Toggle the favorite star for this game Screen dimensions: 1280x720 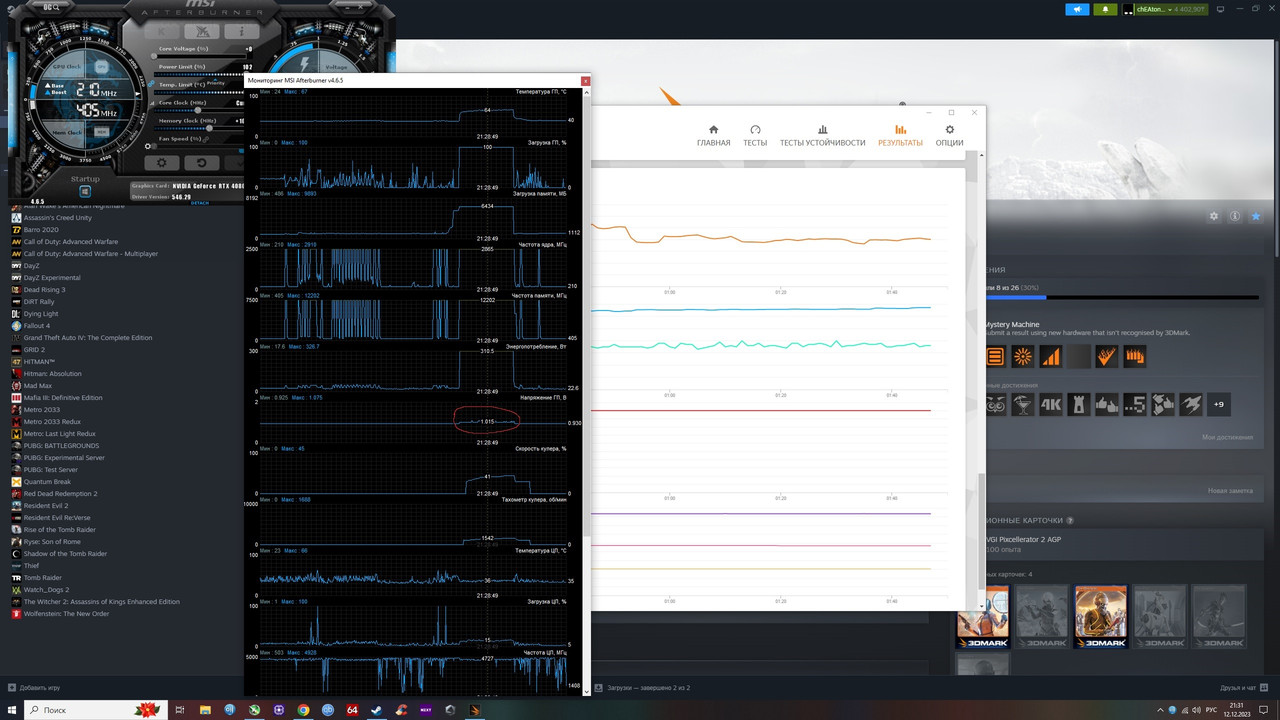click(x=1256, y=216)
